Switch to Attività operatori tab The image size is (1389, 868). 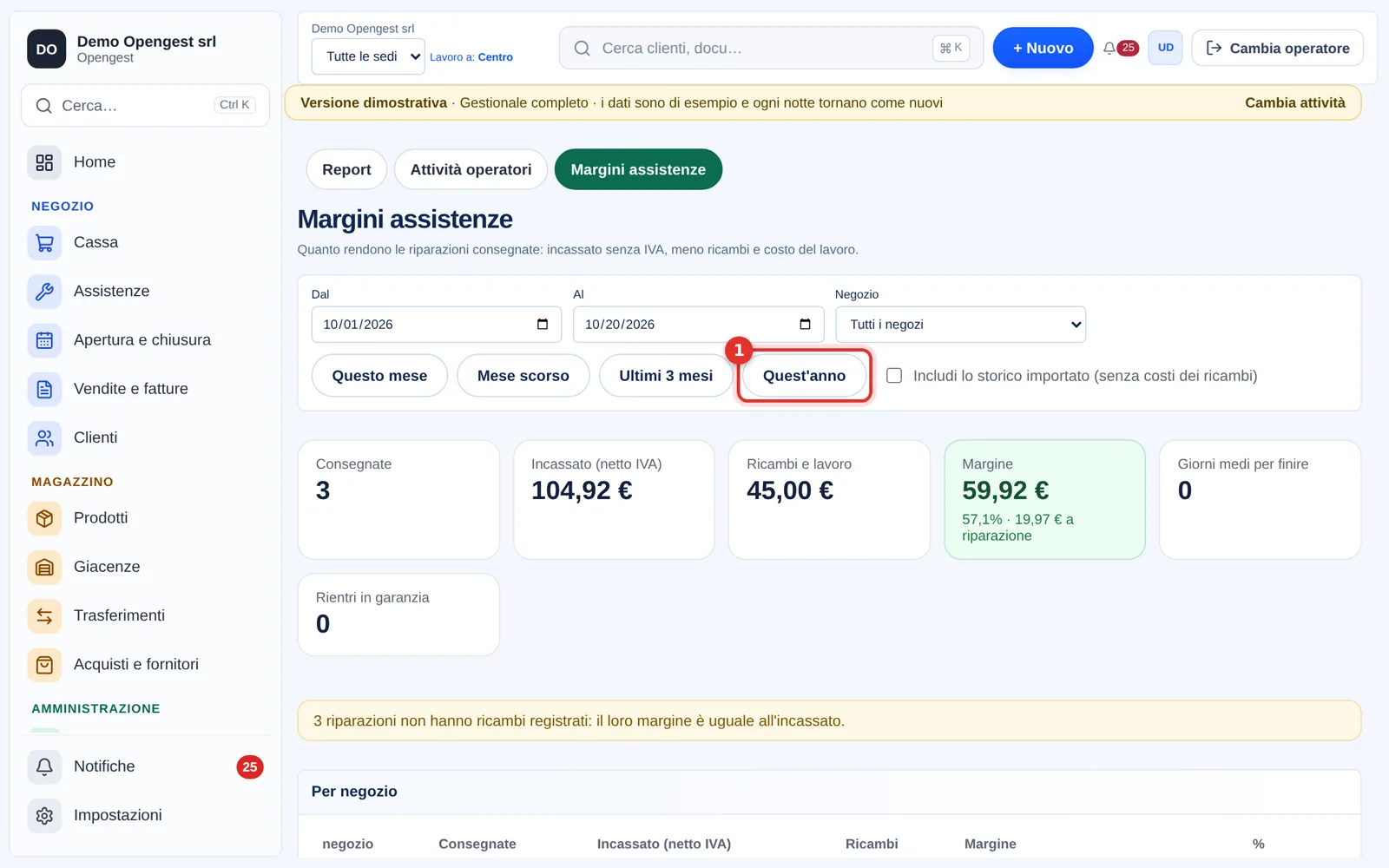(471, 169)
